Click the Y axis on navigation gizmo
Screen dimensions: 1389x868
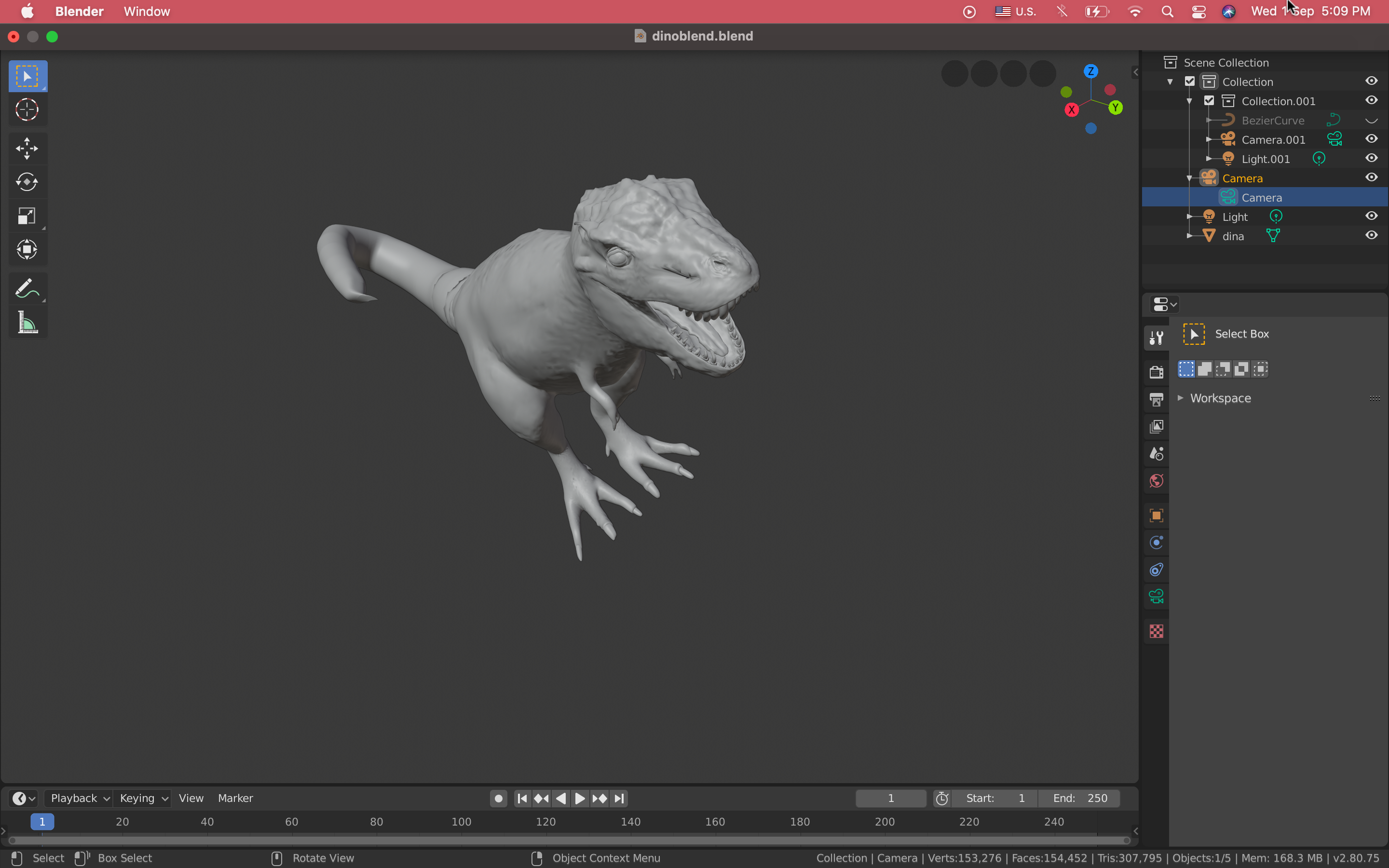coord(1115,108)
